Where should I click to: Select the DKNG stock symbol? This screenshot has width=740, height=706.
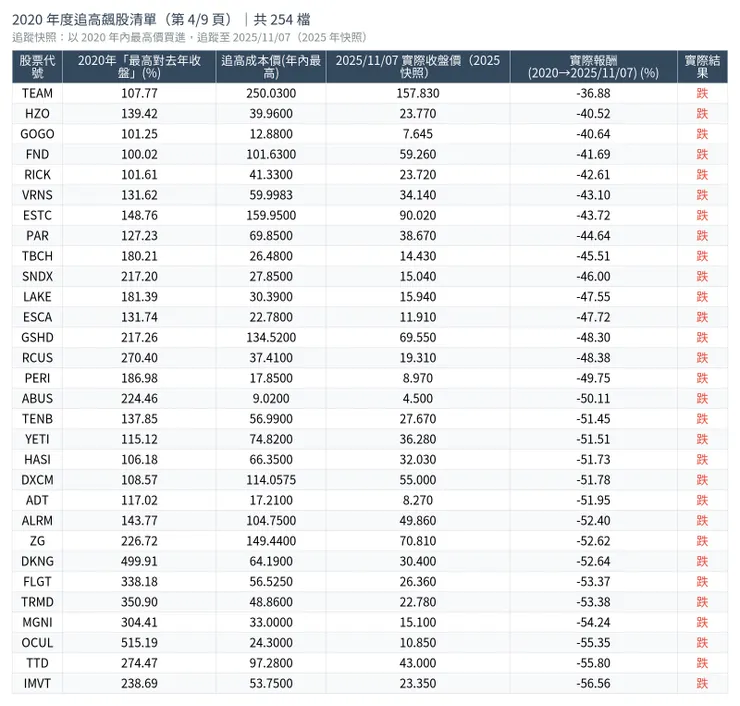click(37, 561)
